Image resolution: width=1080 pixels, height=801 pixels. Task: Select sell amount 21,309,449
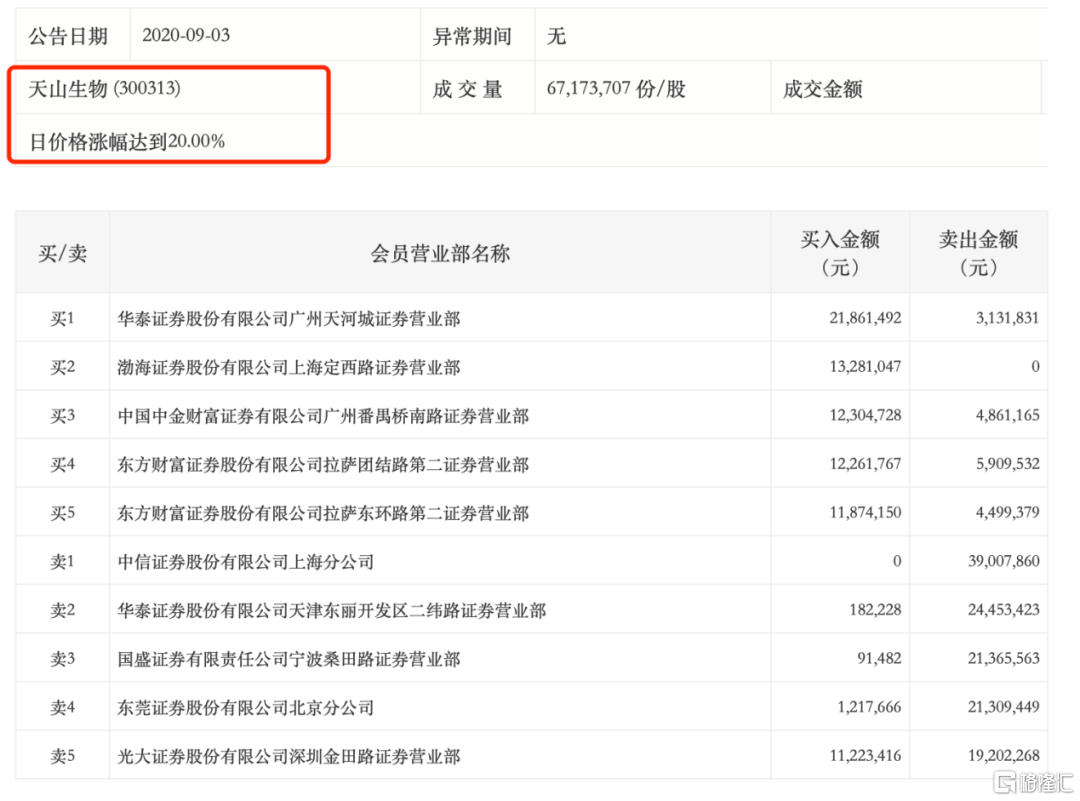(x=1004, y=707)
